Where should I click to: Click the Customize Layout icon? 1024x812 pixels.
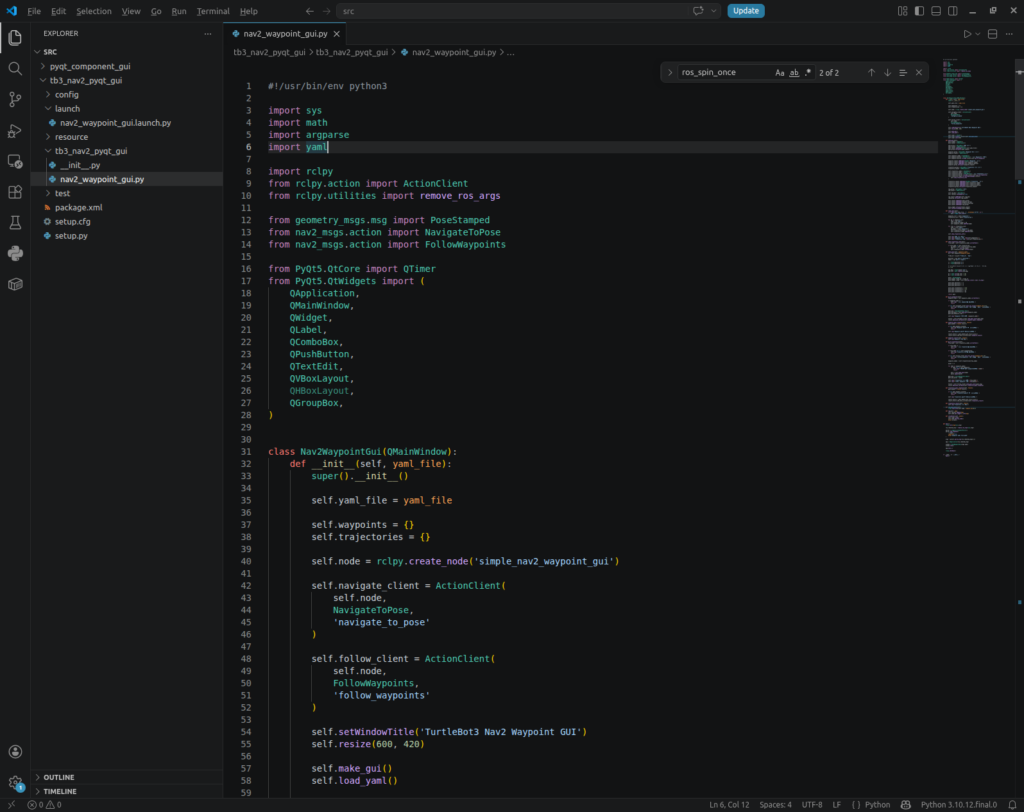(x=903, y=11)
